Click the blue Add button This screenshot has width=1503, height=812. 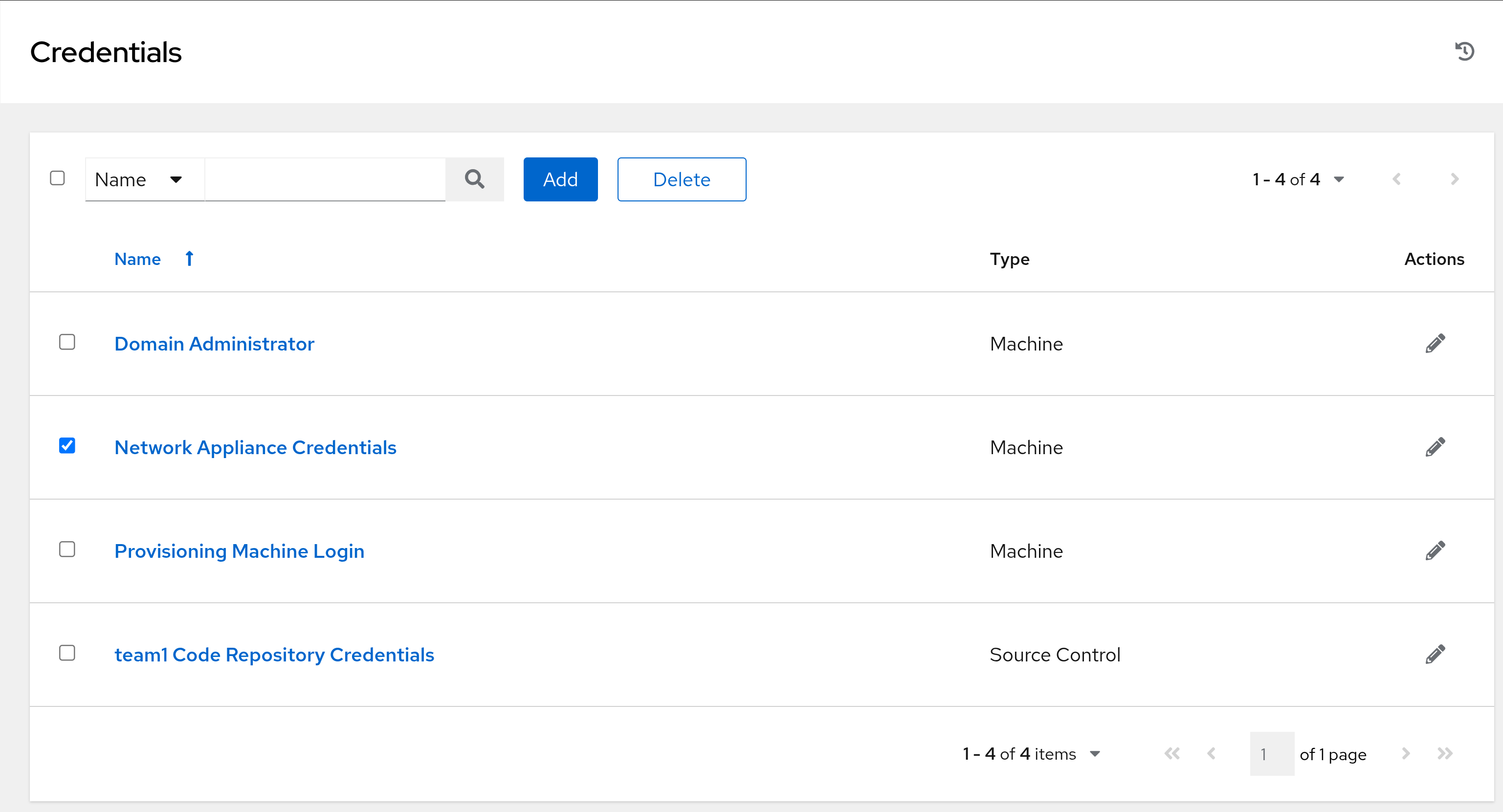point(560,179)
